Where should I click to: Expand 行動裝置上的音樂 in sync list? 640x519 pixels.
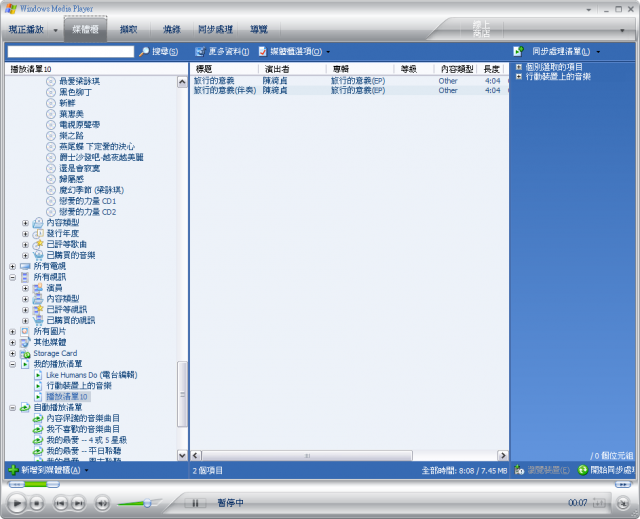coord(519,77)
